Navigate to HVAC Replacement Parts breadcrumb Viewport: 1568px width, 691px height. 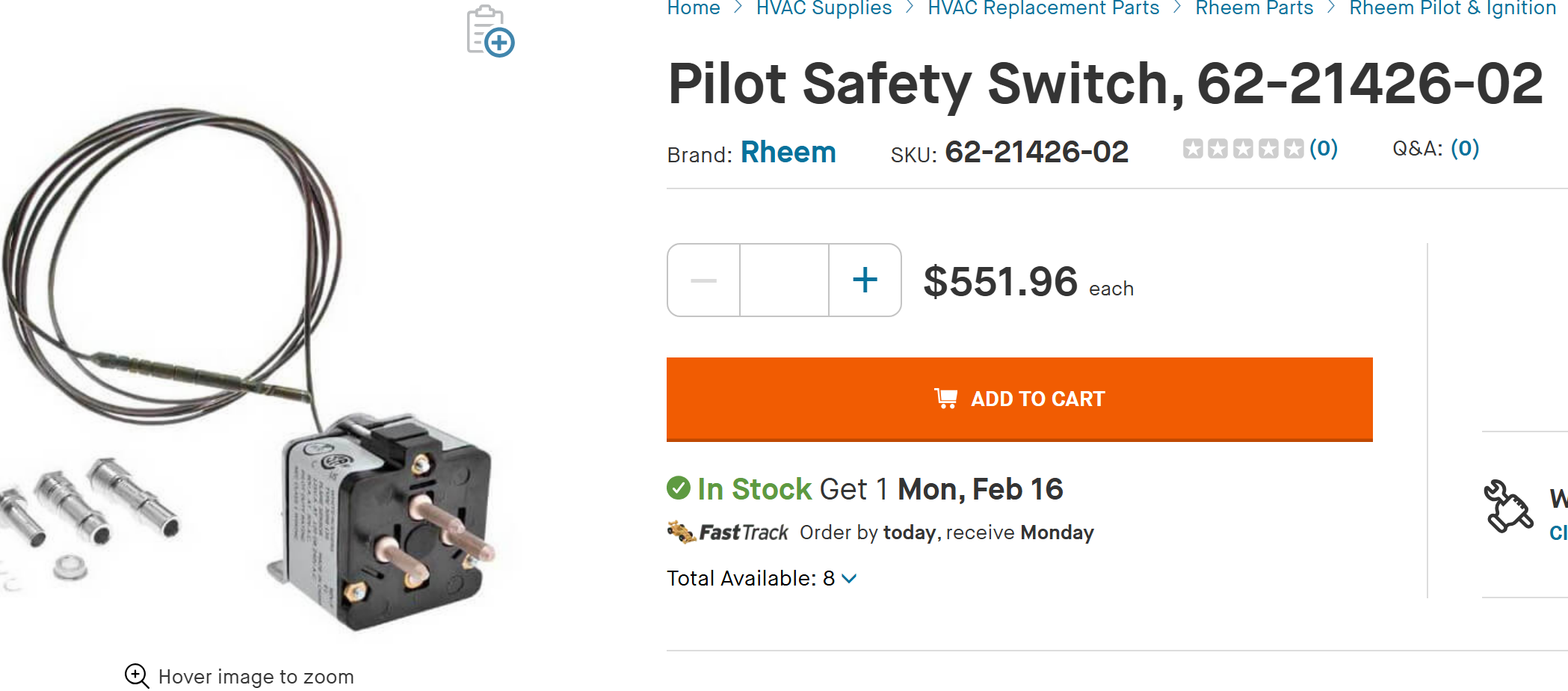(x=1043, y=8)
